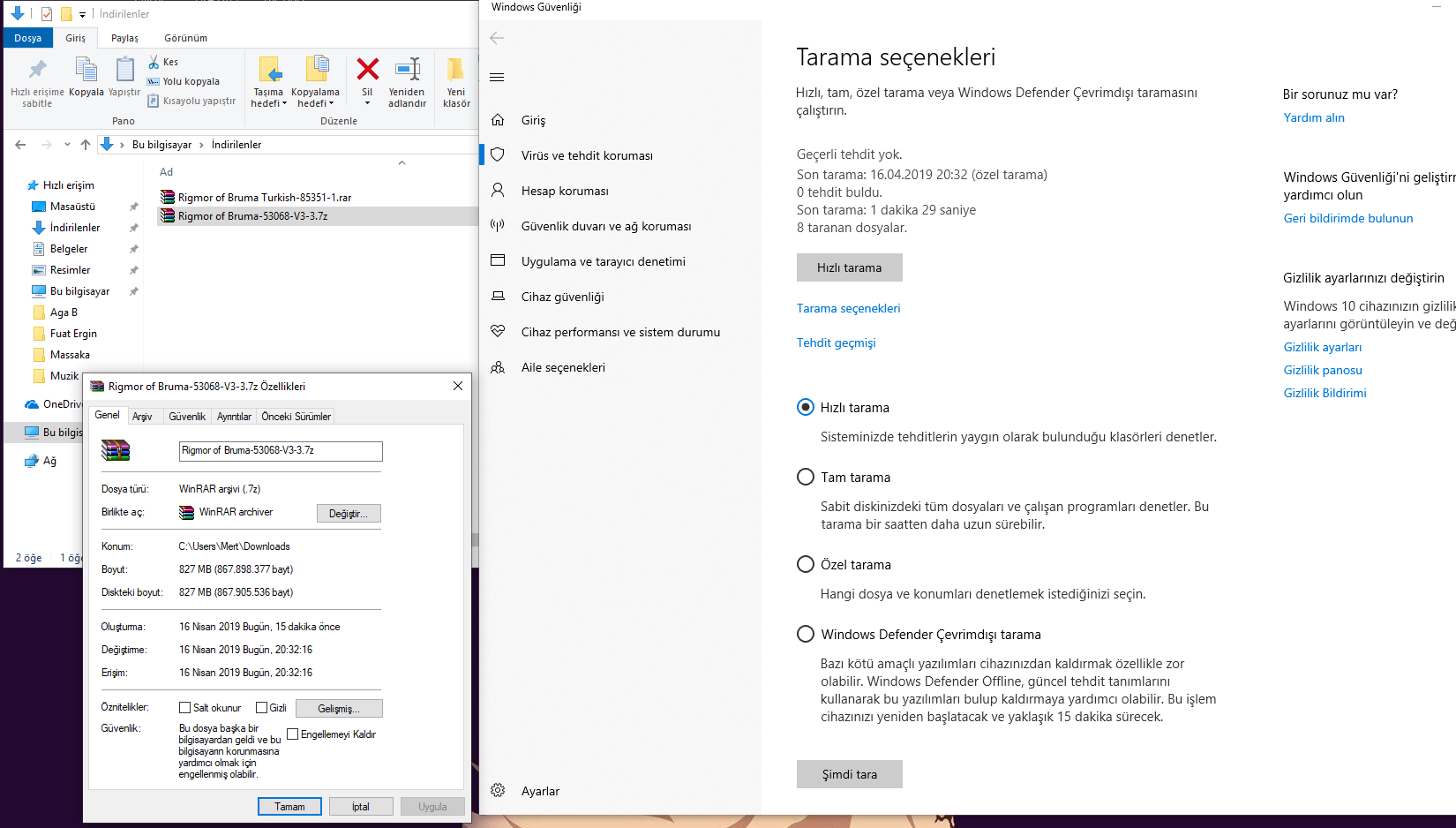Click the Giriş home icon in sidebar
Screen dimensions: 1456x828
tap(498, 120)
